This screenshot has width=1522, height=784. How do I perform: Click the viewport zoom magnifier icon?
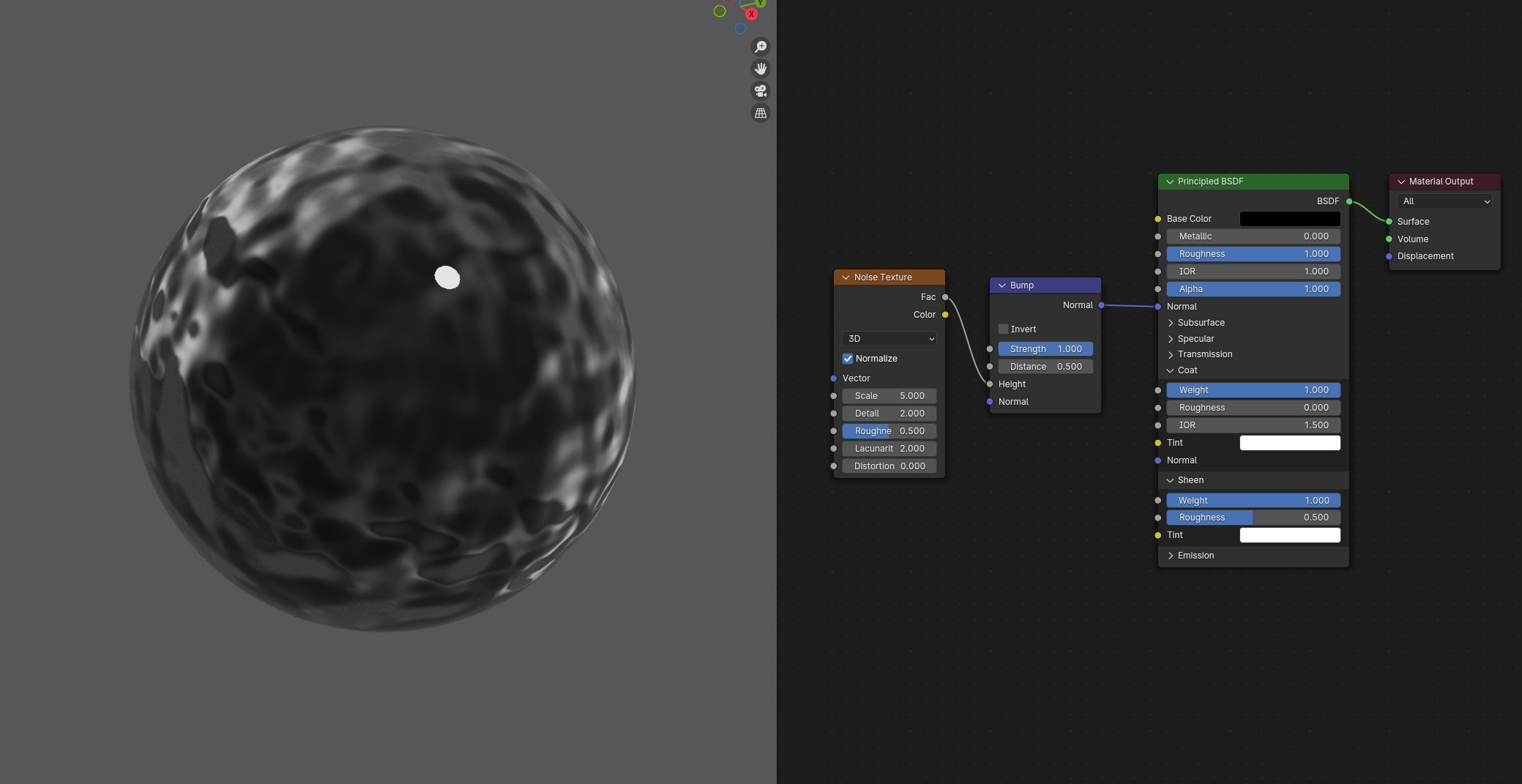coord(761,47)
